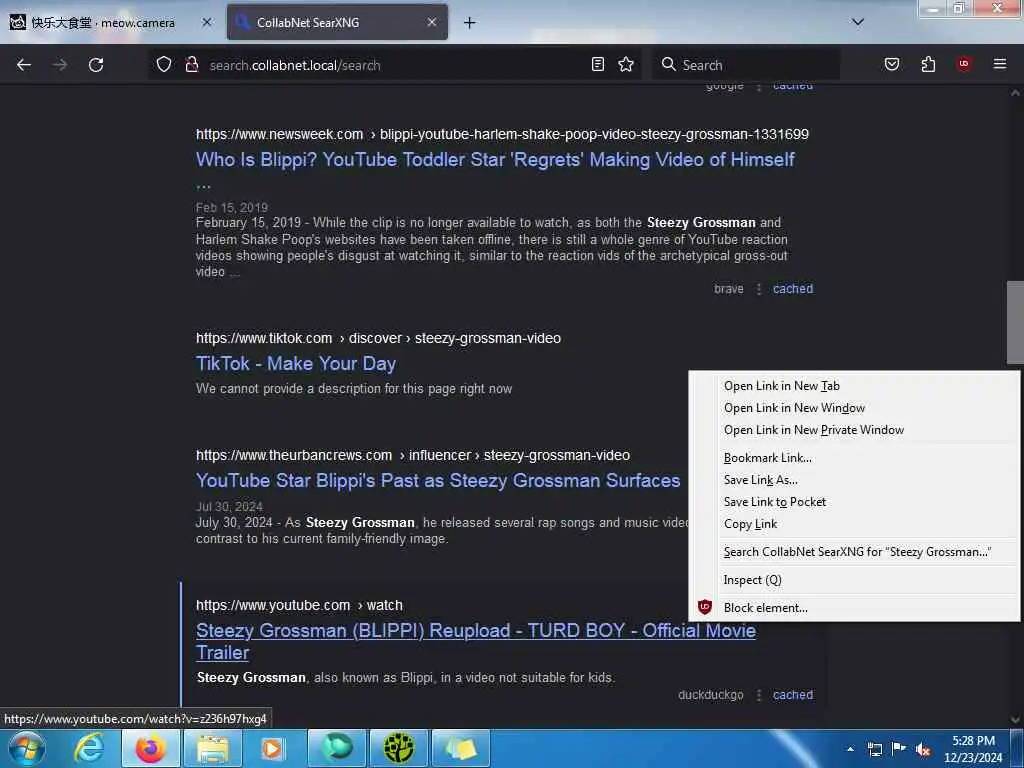Open the tracking protection shield icon

pos(164,64)
